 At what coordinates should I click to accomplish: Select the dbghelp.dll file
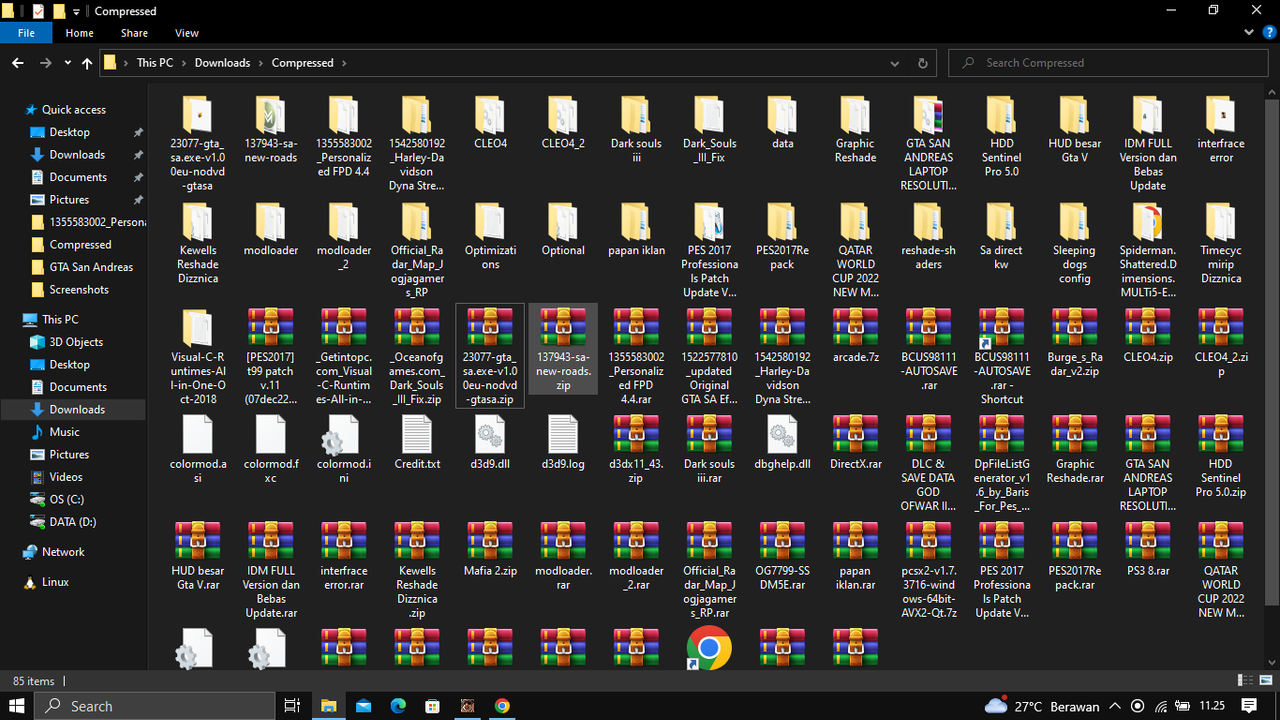[782, 444]
